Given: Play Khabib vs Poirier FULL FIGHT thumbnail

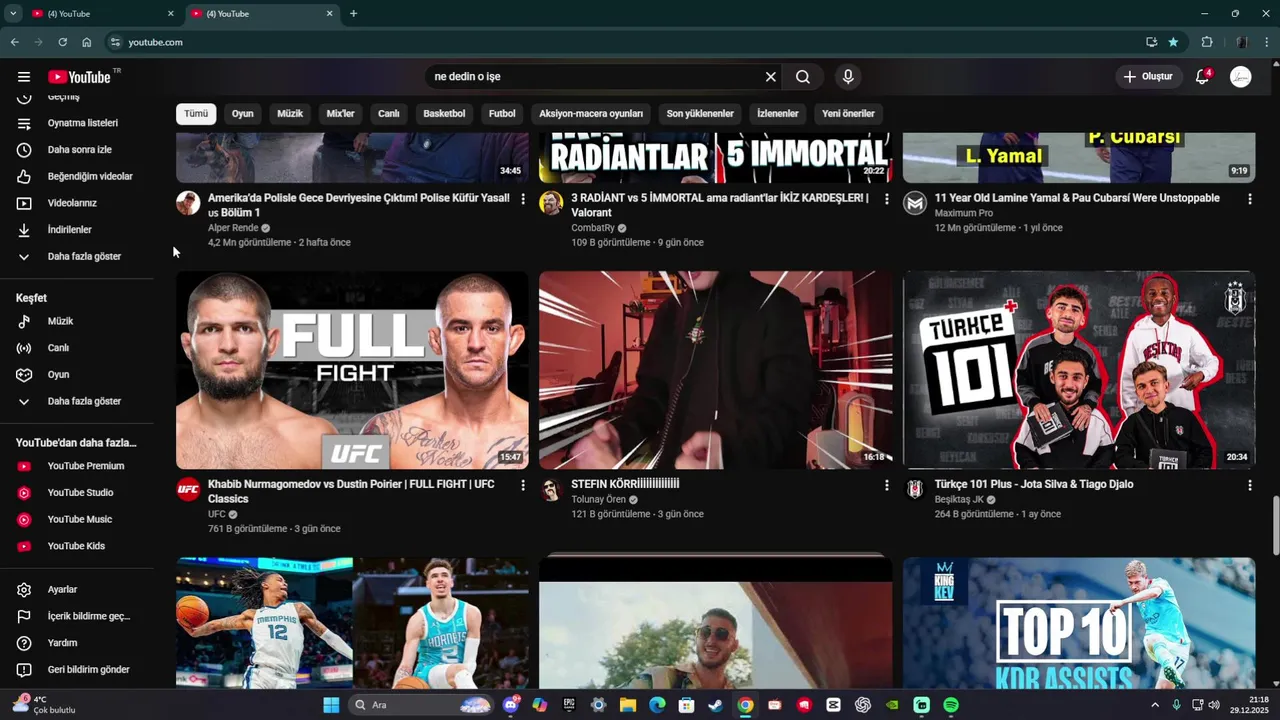Looking at the screenshot, I should 352,370.
